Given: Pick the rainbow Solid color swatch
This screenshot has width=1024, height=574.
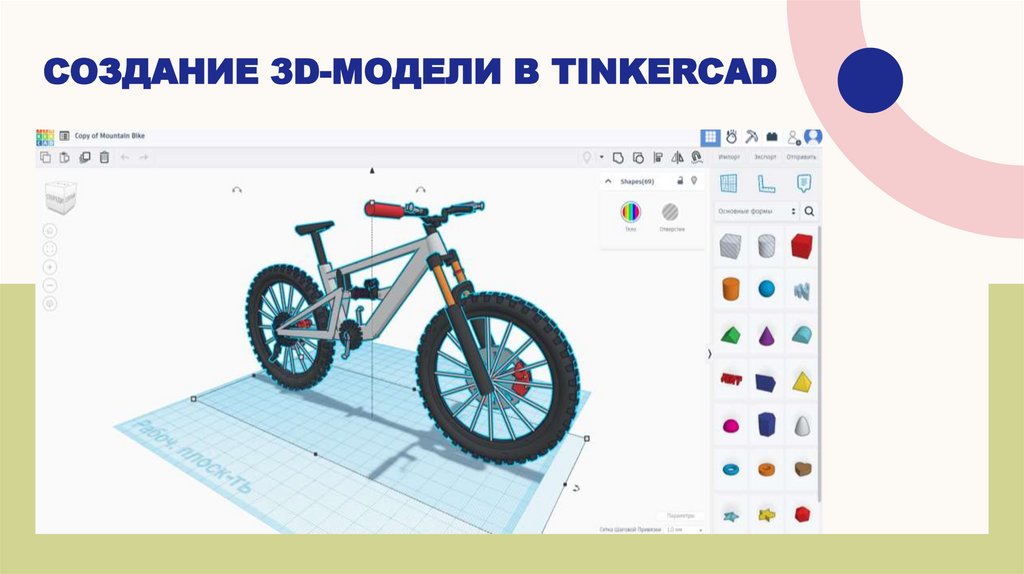Looking at the screenshot, I should point(630,212).
